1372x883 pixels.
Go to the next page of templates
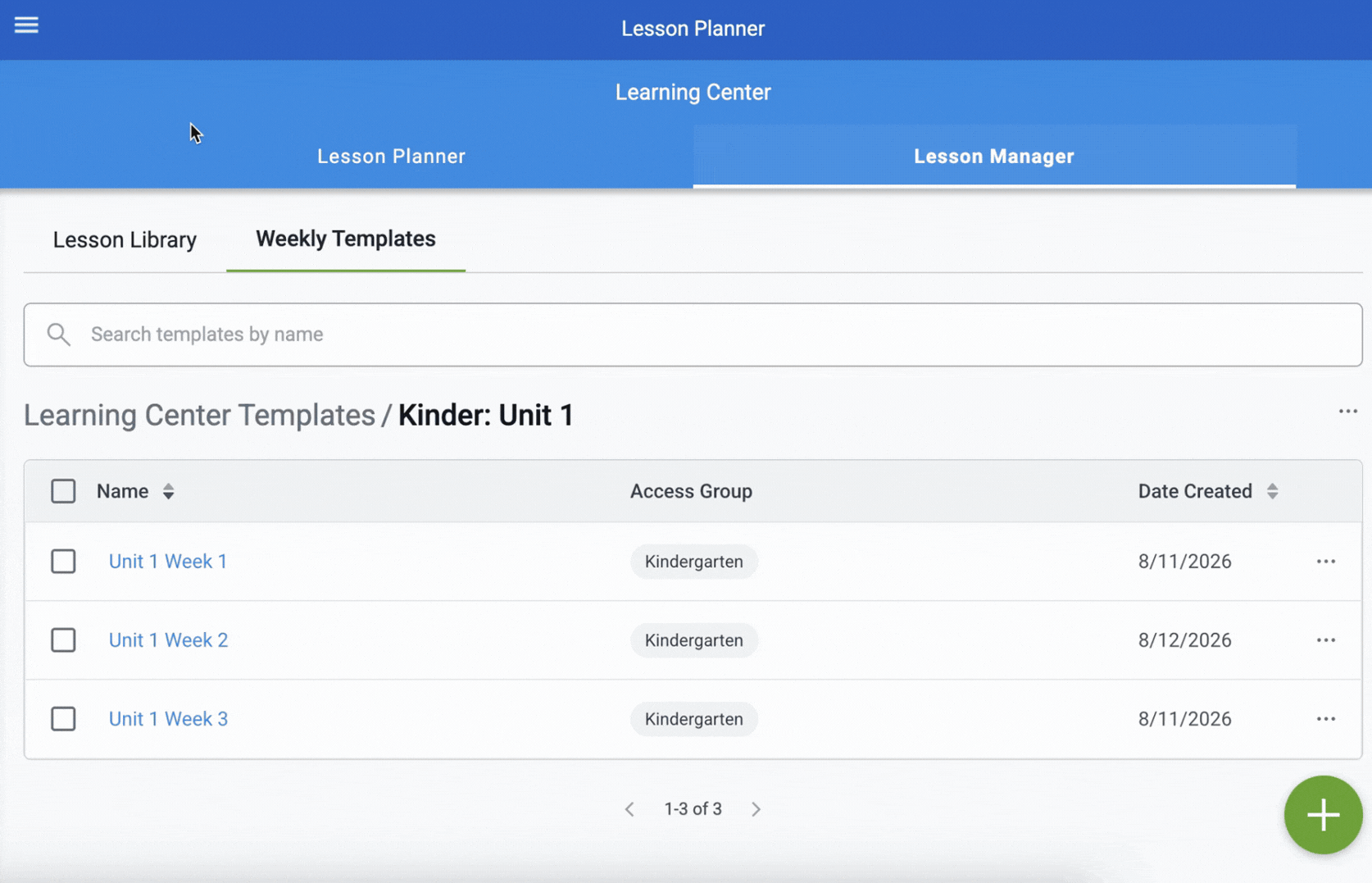coord(756,809)
